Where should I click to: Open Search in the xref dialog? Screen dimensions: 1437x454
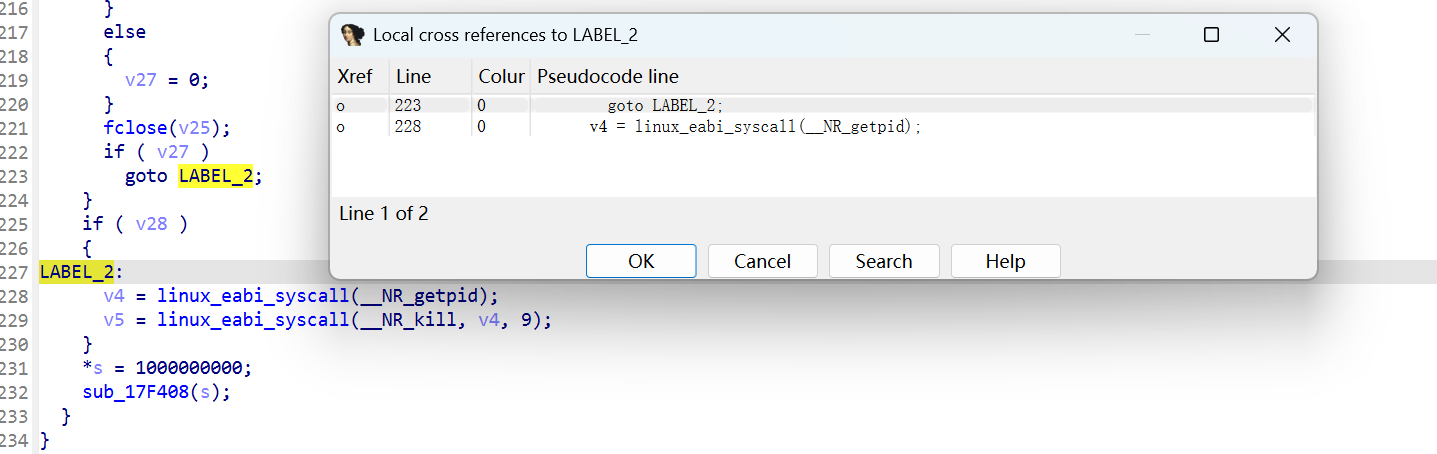point(884,261)
